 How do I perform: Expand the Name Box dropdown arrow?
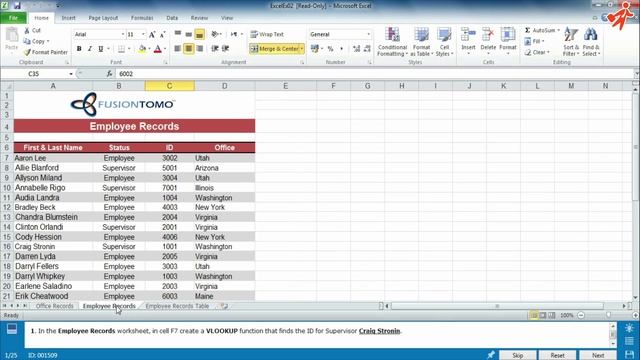[x=71, y=74]
